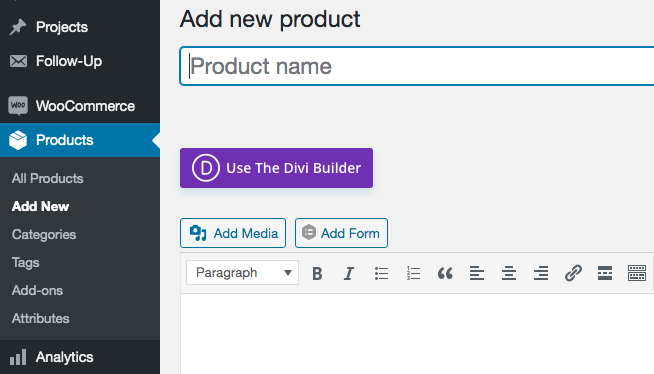Click the Add Form button
The width and height of the screenshot is (654, 374).
click(x=341, y=233)
